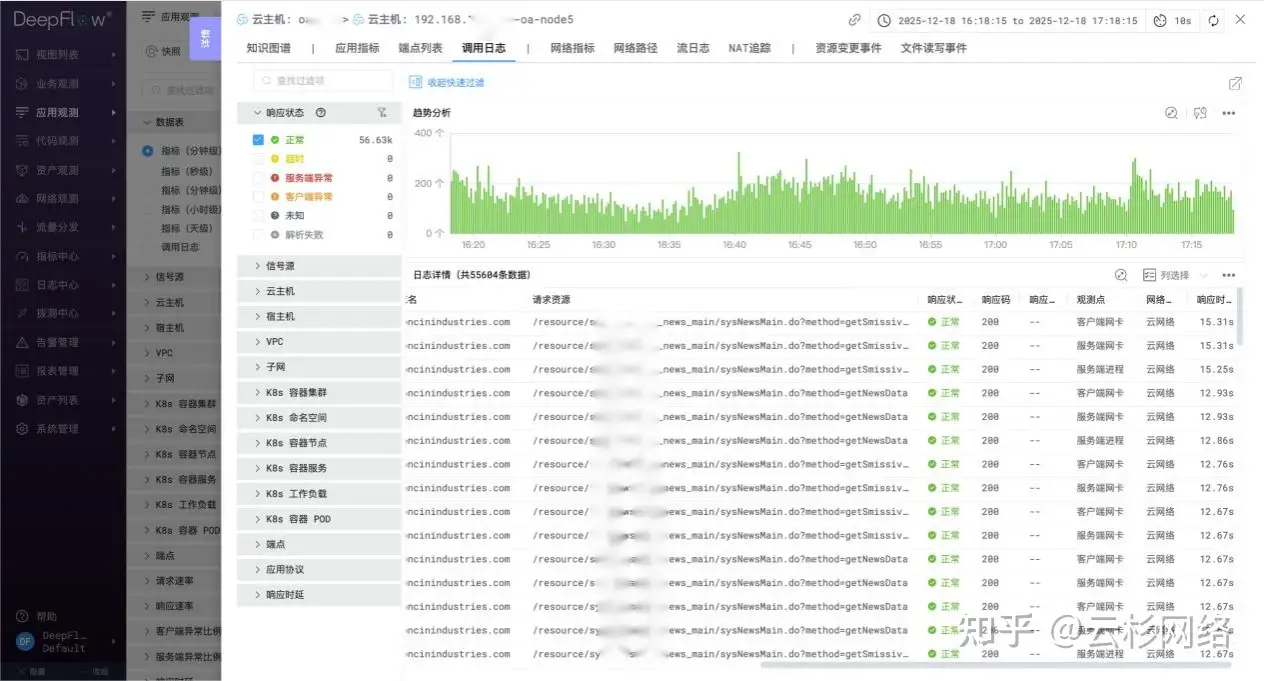The image size is (1264, 681).
Task: Click the 流量分发 sidebar icon
Action: (22, 227)
